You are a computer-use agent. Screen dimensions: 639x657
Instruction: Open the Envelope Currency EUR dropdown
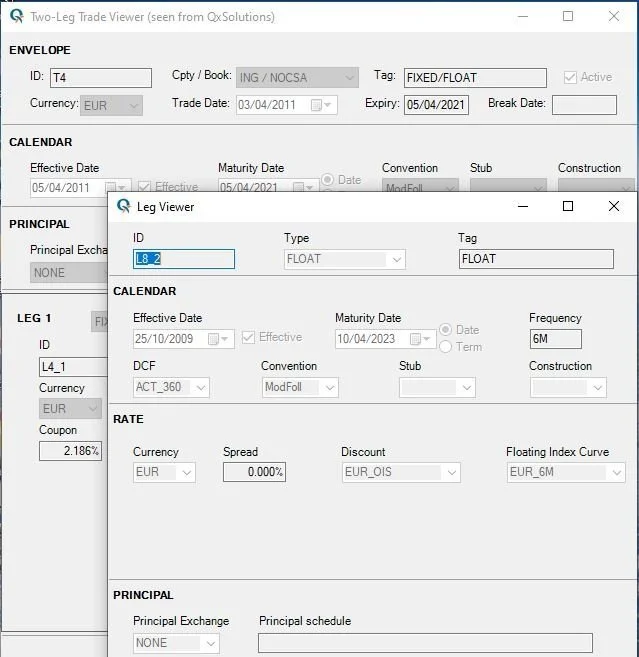tap(111, 105)
